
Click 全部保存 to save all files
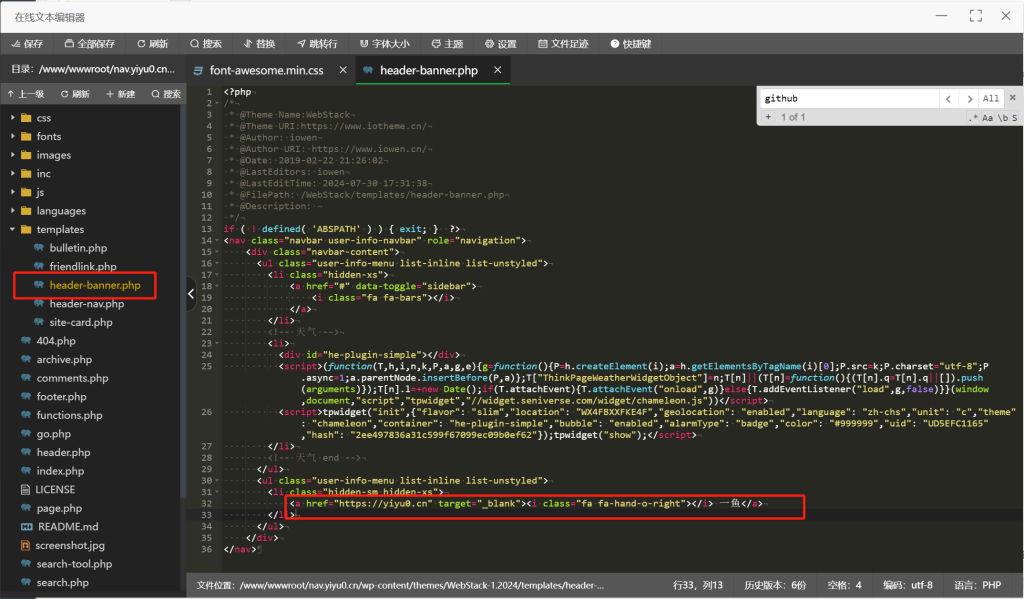pos(89,44)
